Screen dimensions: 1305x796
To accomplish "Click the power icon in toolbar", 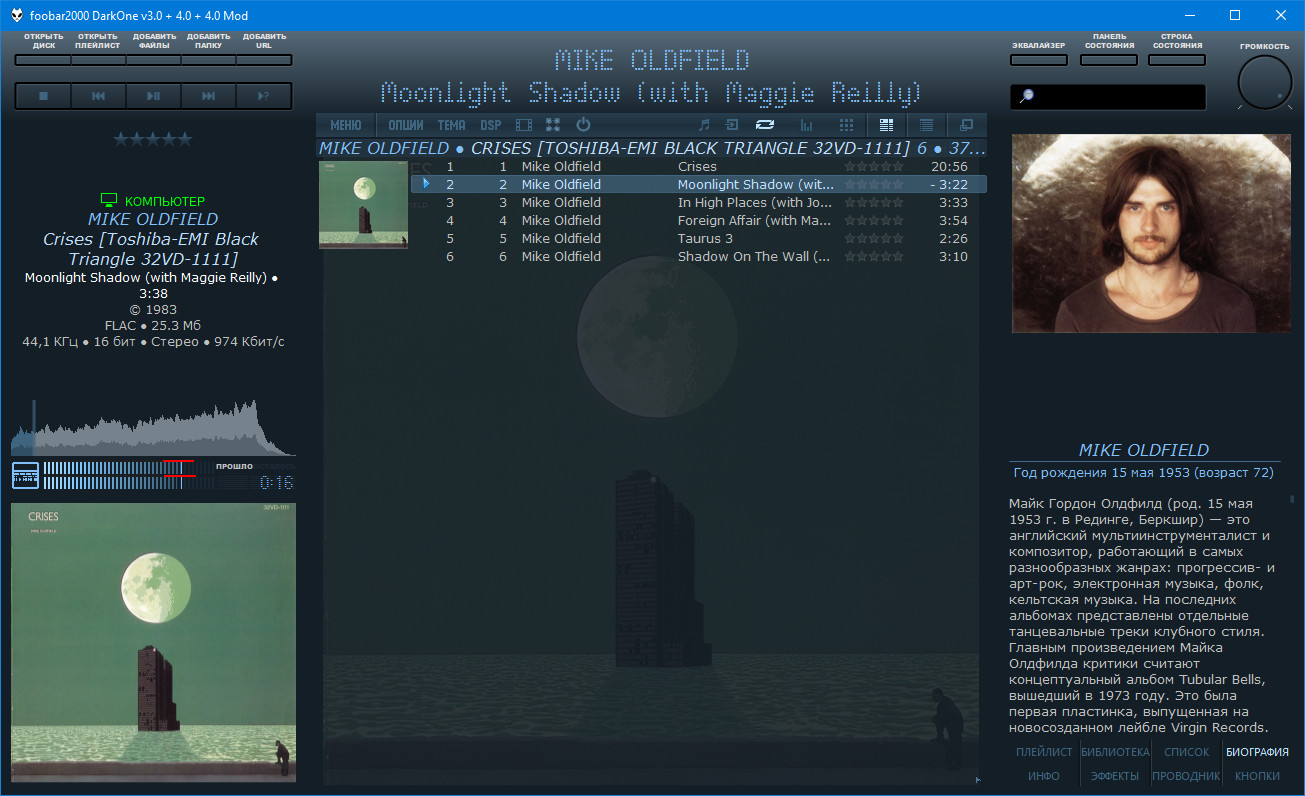I will coord(583,125).
